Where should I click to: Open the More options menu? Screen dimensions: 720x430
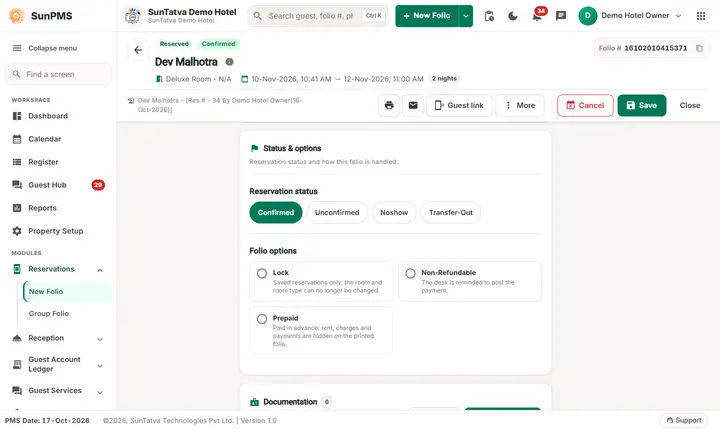(x=520, y=105)
